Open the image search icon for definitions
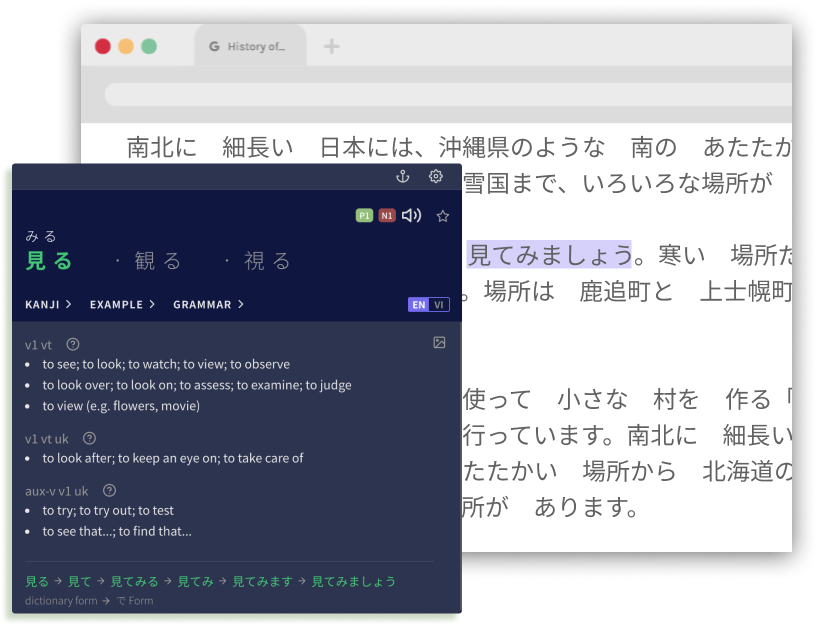 tap(439, 342)
